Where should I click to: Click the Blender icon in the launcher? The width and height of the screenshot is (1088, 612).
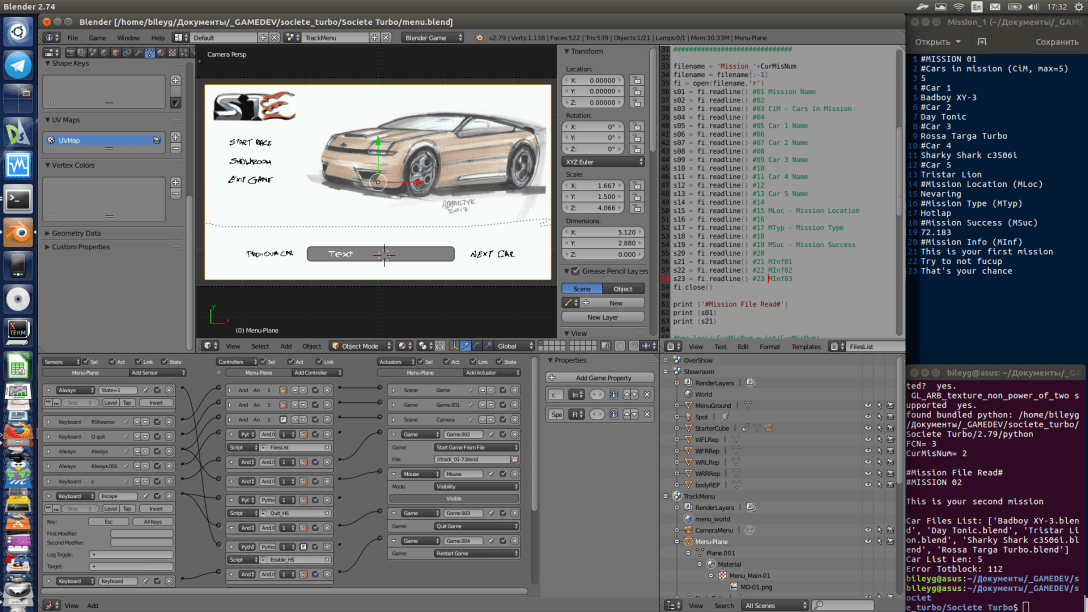pos(17,232)
